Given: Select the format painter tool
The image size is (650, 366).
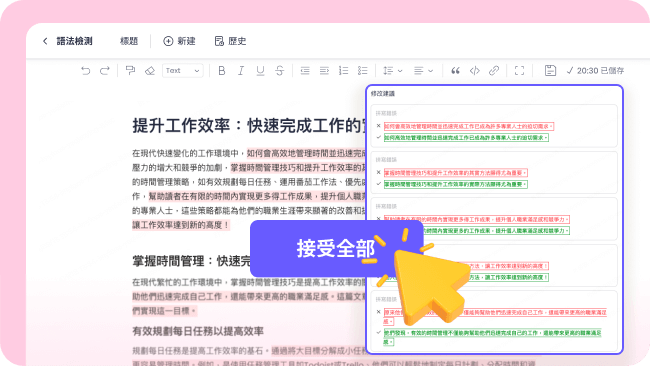Looking at the screenshot, I should [130, 70].
